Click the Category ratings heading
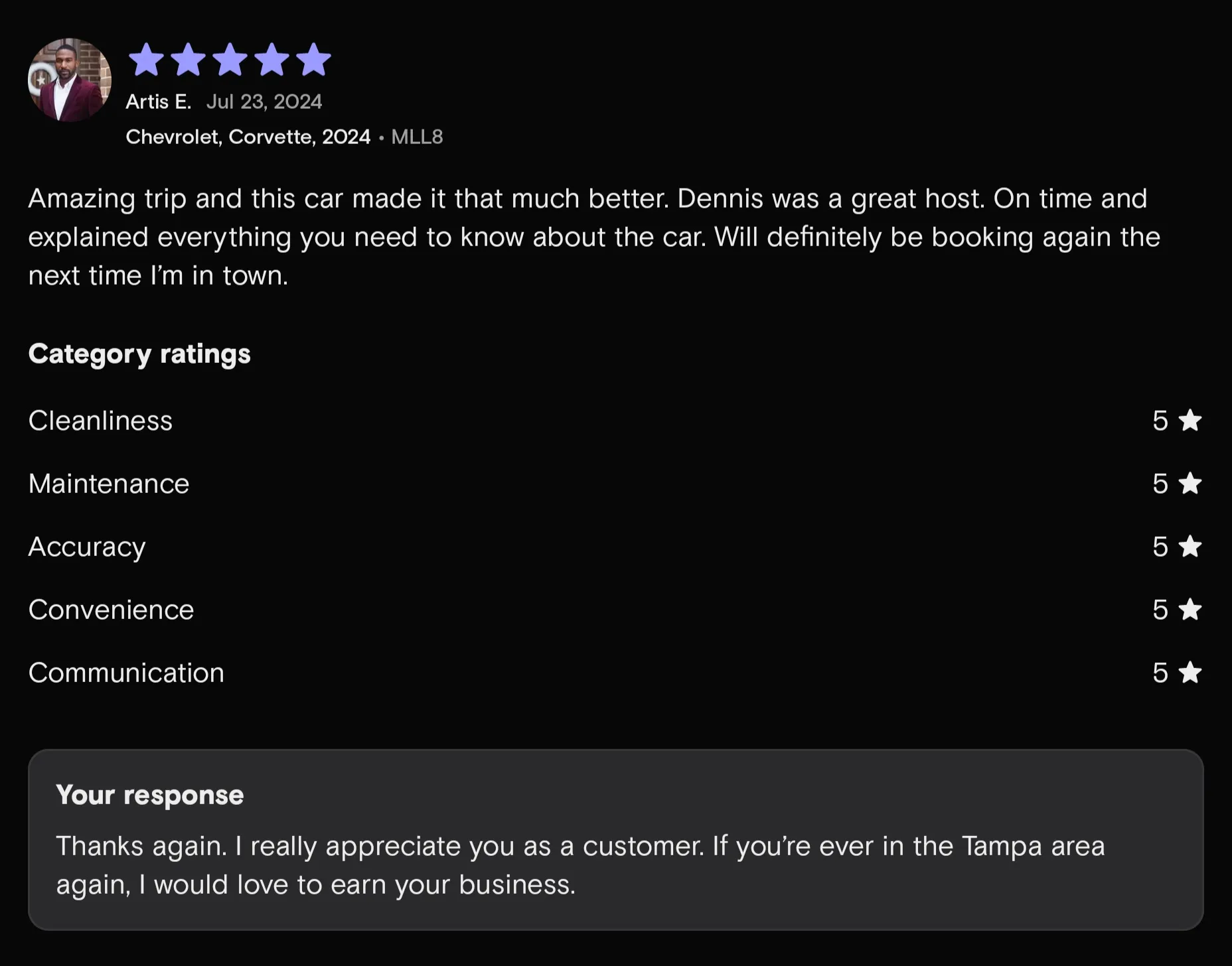 [x=139, y=354]
